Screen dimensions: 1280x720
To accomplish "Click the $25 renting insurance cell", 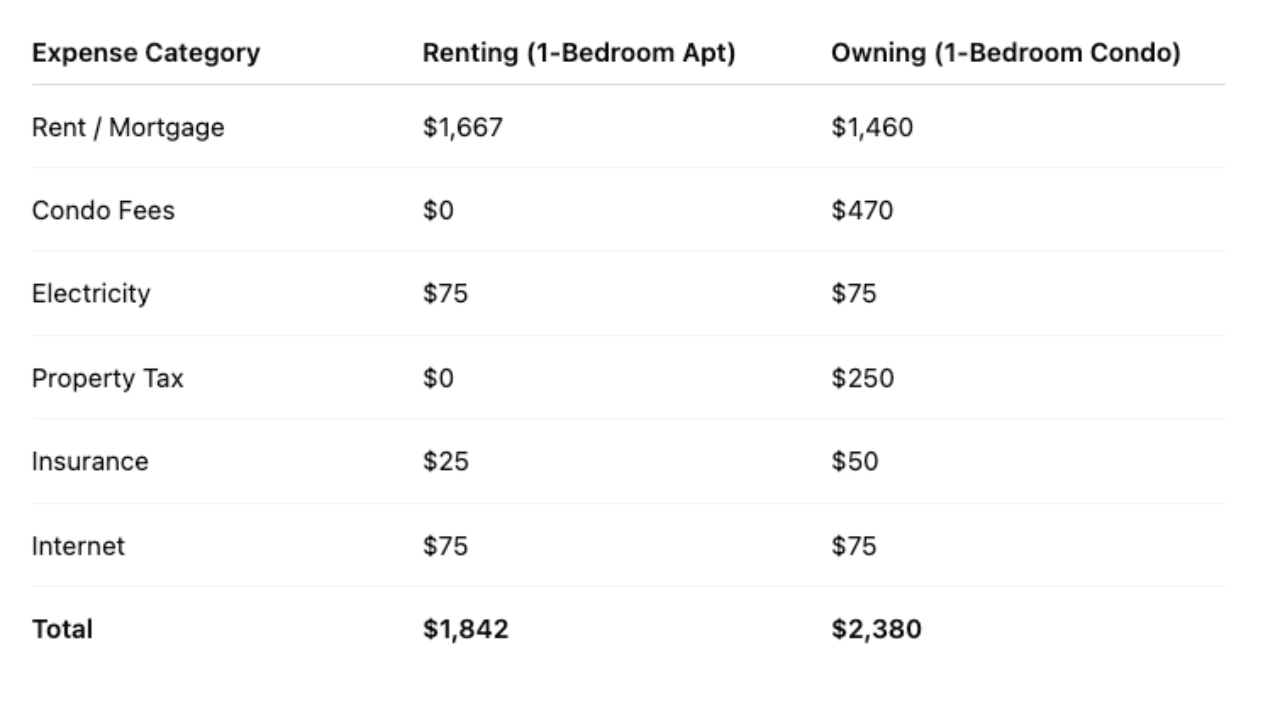I will click(x=445, y=462).
